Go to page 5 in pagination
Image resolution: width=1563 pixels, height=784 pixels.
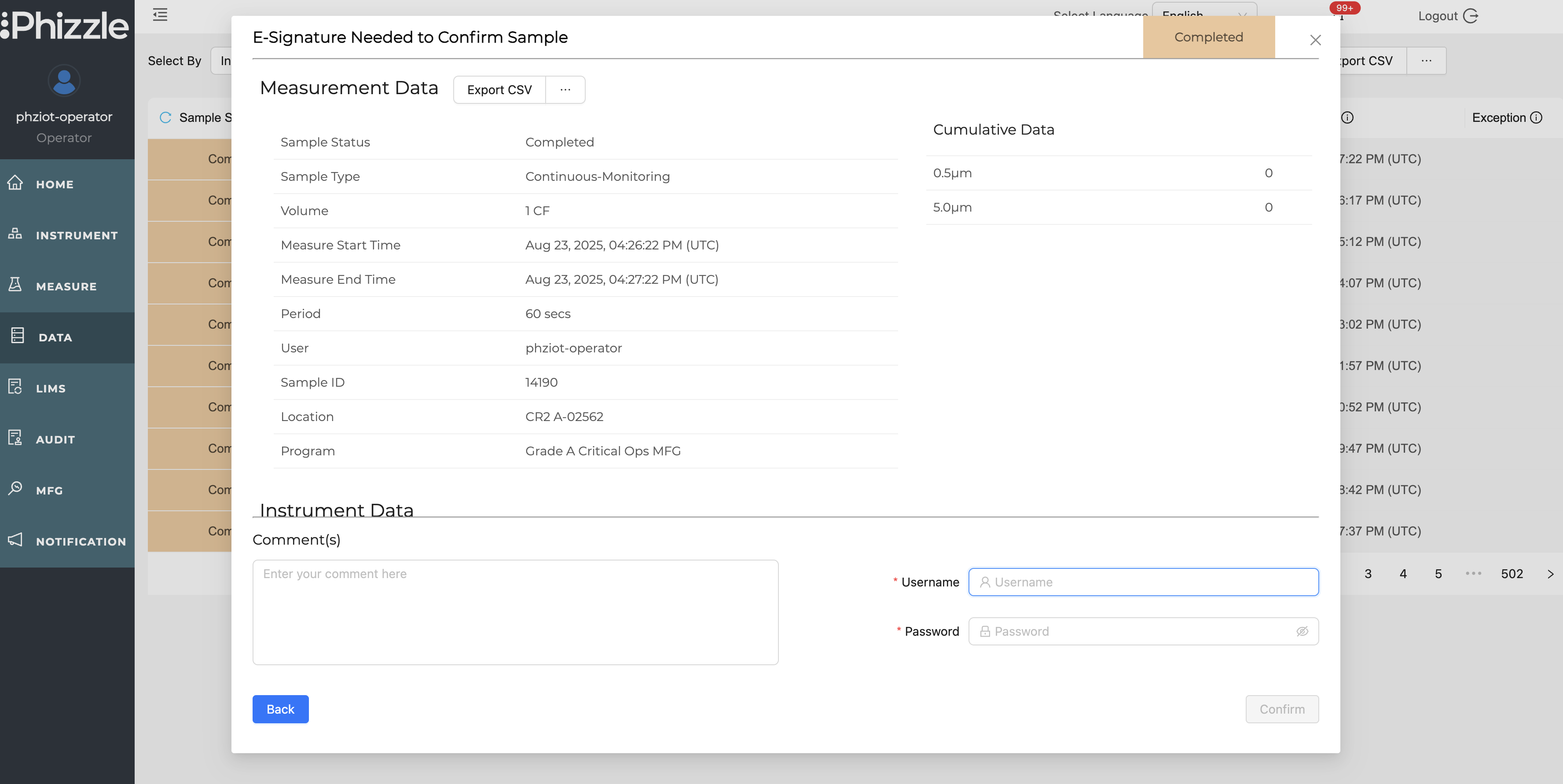tap(1438, 573)
